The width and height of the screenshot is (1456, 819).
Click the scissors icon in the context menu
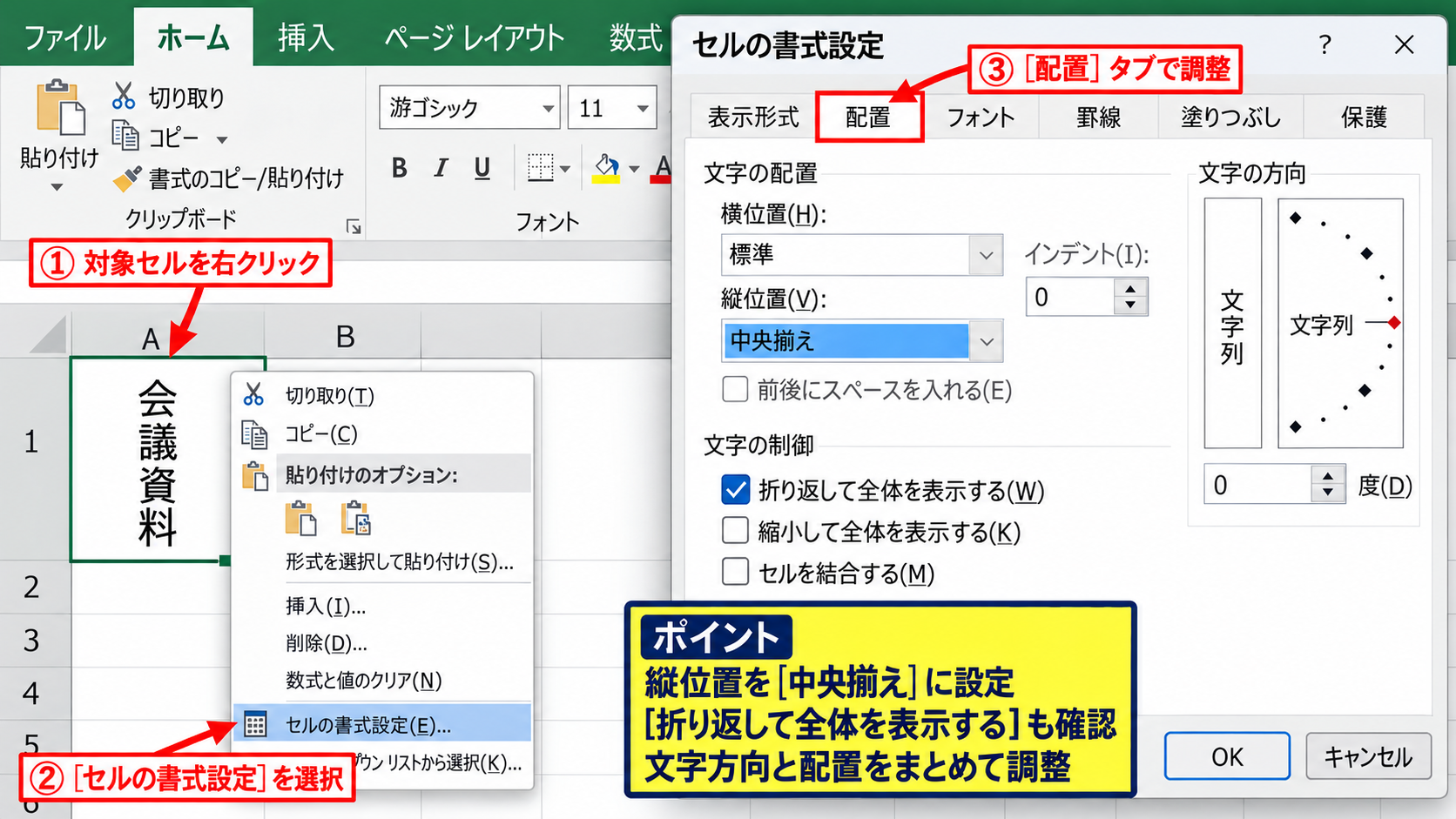click(253, 395)
